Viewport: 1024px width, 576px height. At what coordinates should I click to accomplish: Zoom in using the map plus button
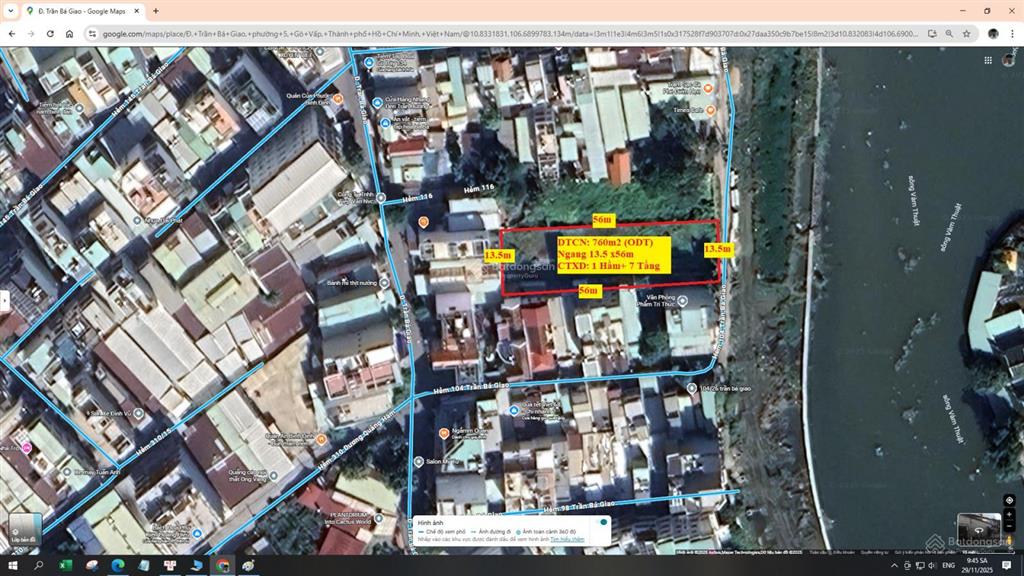pos(1009,514)
